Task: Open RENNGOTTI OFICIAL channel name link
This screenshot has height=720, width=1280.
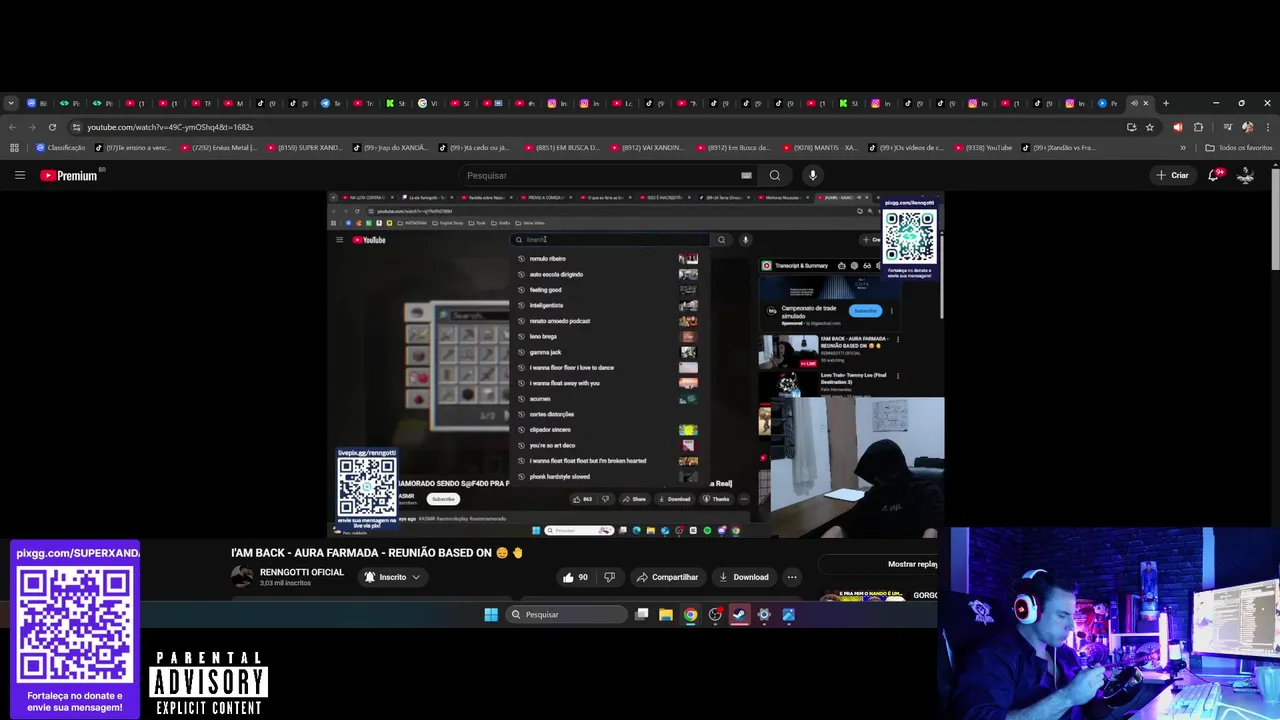Action: [302, 572]
